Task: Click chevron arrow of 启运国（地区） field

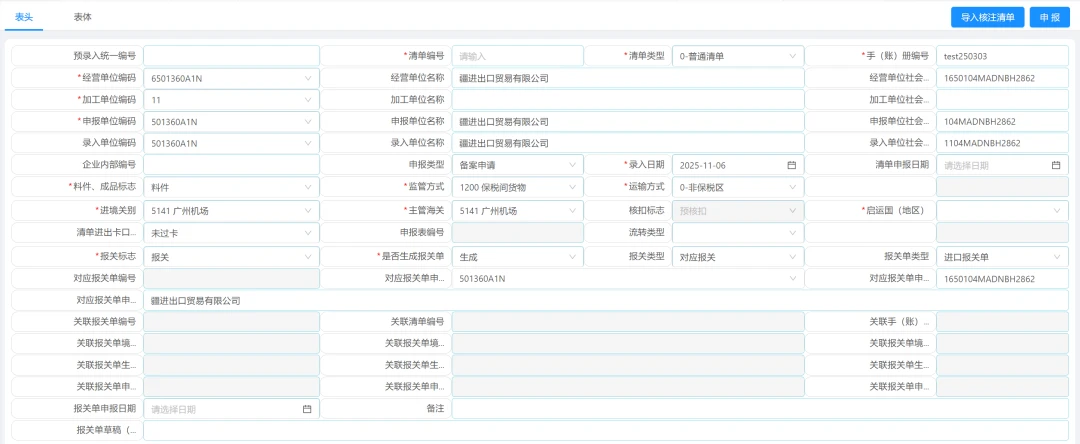Action: [x=1056, y=211]
